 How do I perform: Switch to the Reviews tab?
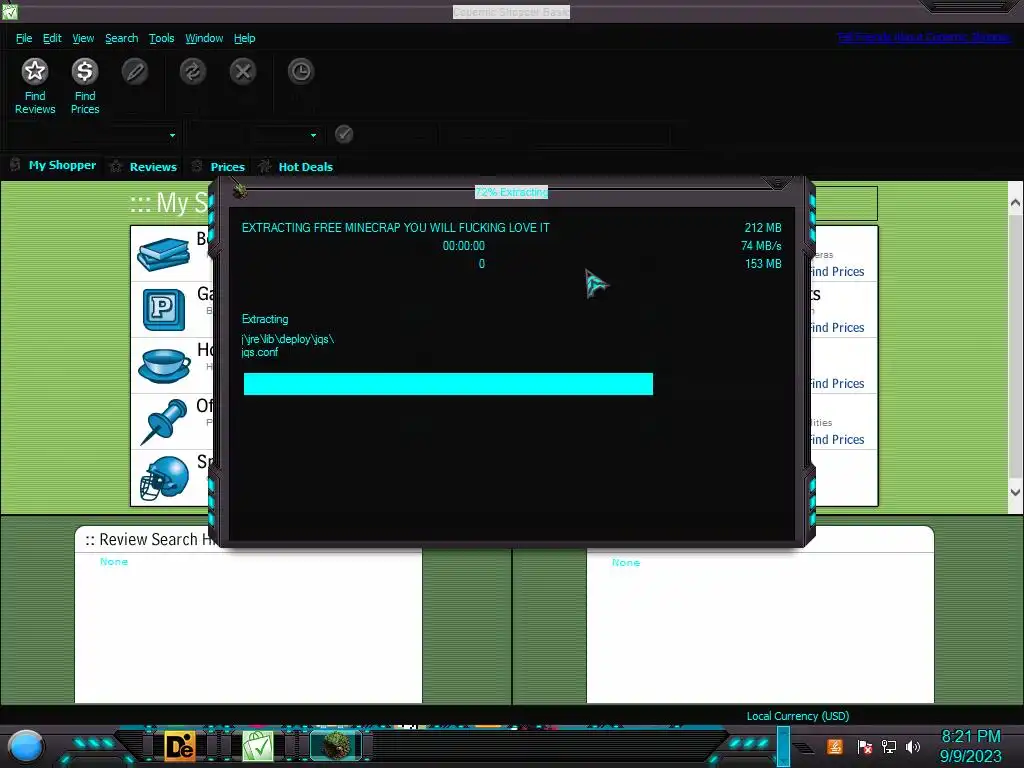(x=144, y=167)
